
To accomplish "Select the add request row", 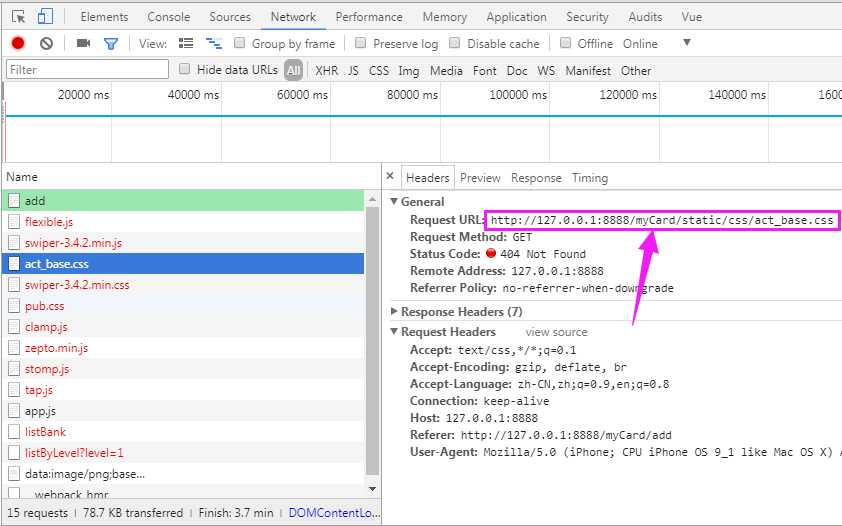I will [183, 201].
